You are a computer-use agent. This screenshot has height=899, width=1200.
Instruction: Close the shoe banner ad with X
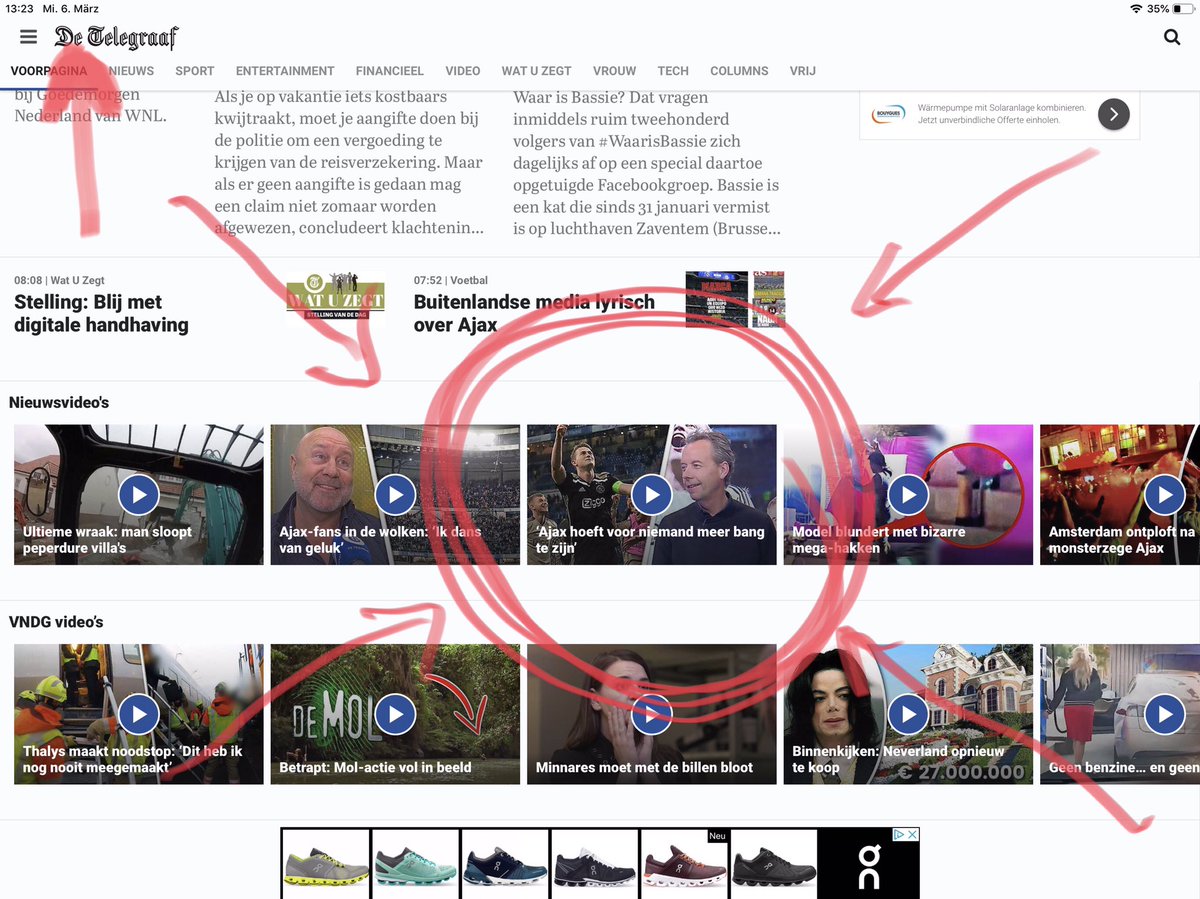coord(912,834)
